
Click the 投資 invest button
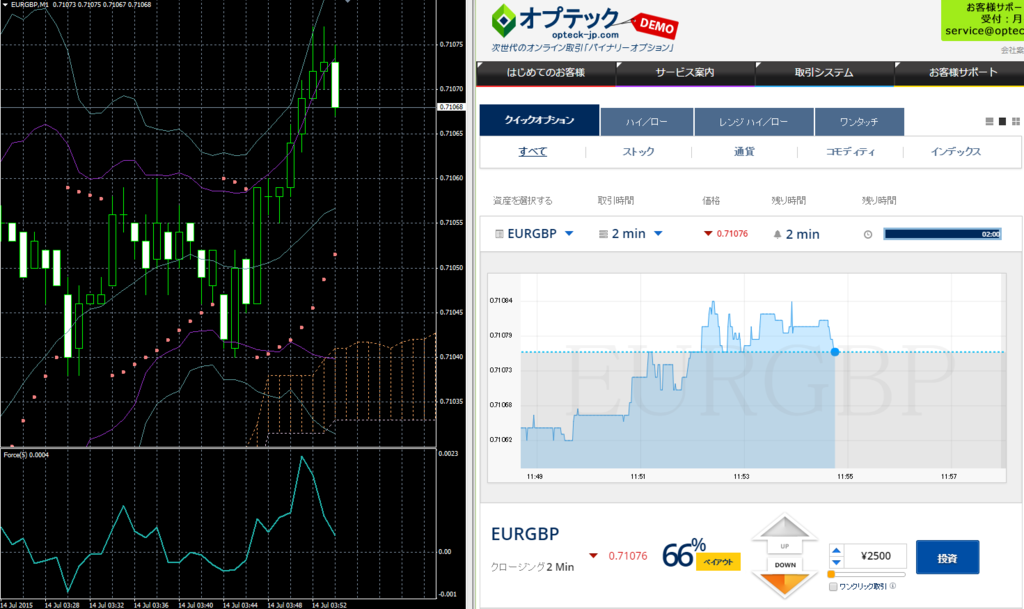tap(948, 557)
